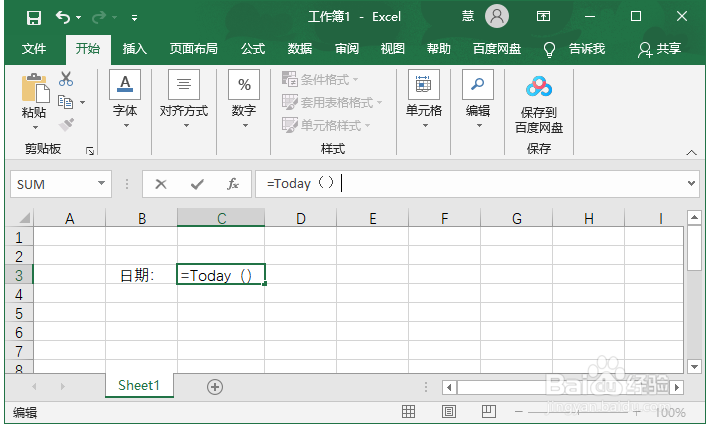Switch to Normal view icon
The width and height of the screenshot is (711, 432).
point(408,412)
